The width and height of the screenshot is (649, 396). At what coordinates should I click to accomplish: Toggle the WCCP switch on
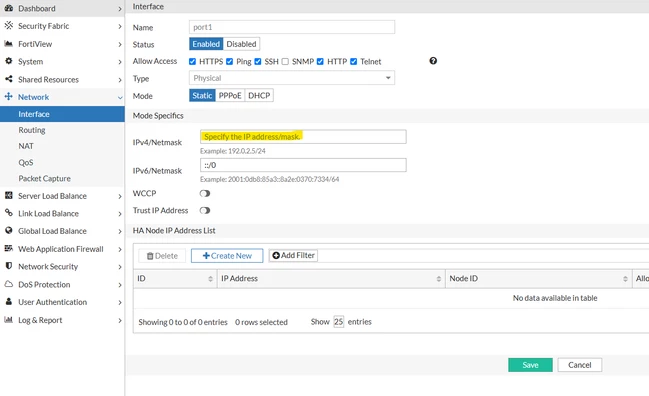point(205,193)
